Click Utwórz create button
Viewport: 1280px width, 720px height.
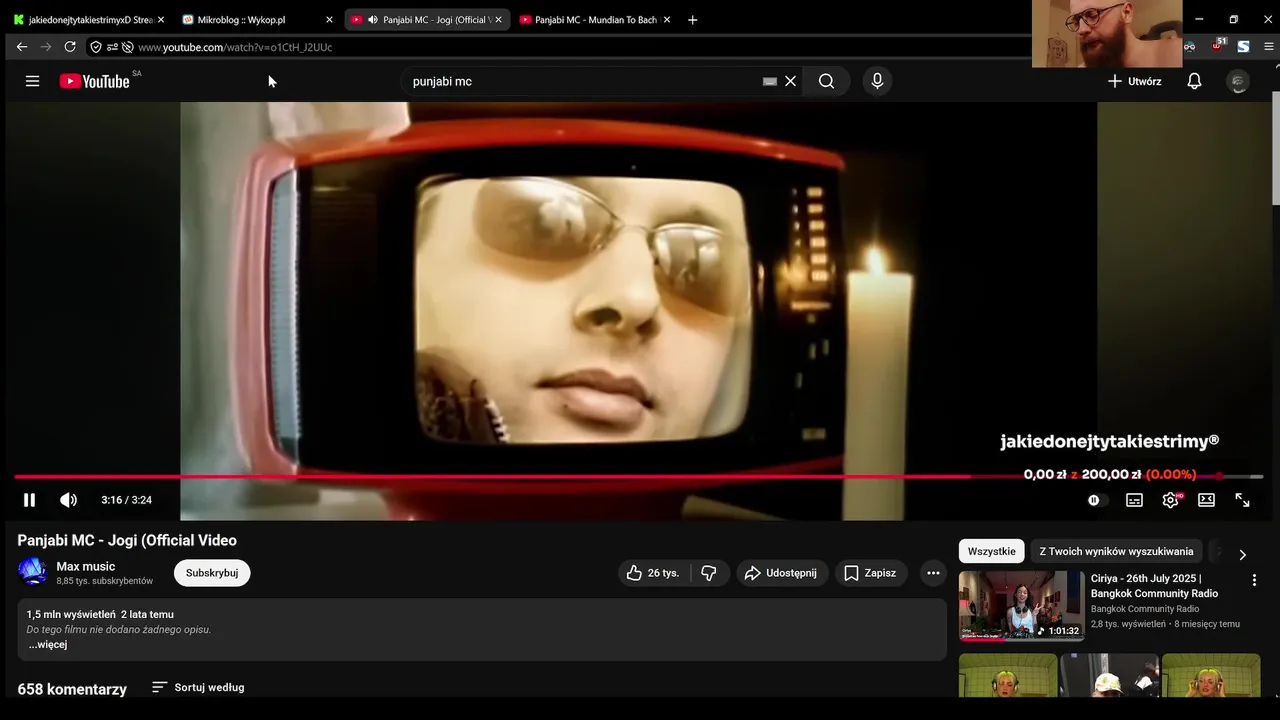point(1135,81)
